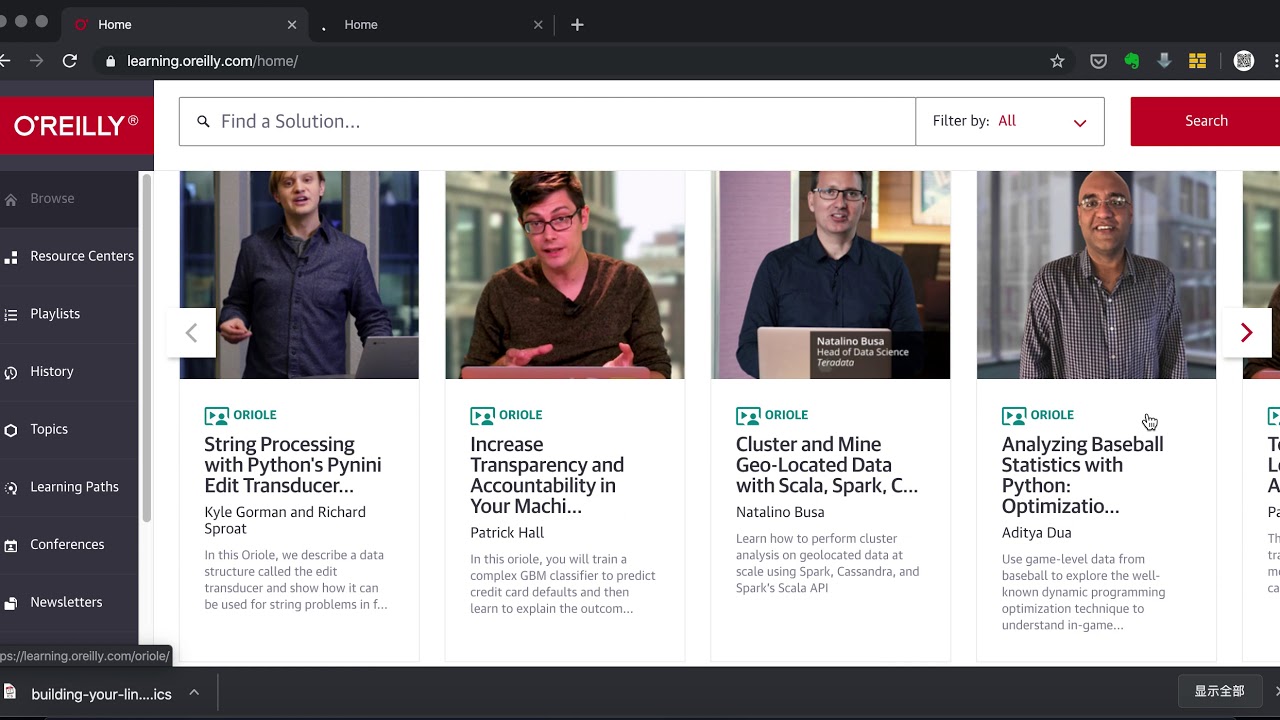1280x720 pixels.
Task: Open the History sidebar icon
Action: [x=11, y=373]
